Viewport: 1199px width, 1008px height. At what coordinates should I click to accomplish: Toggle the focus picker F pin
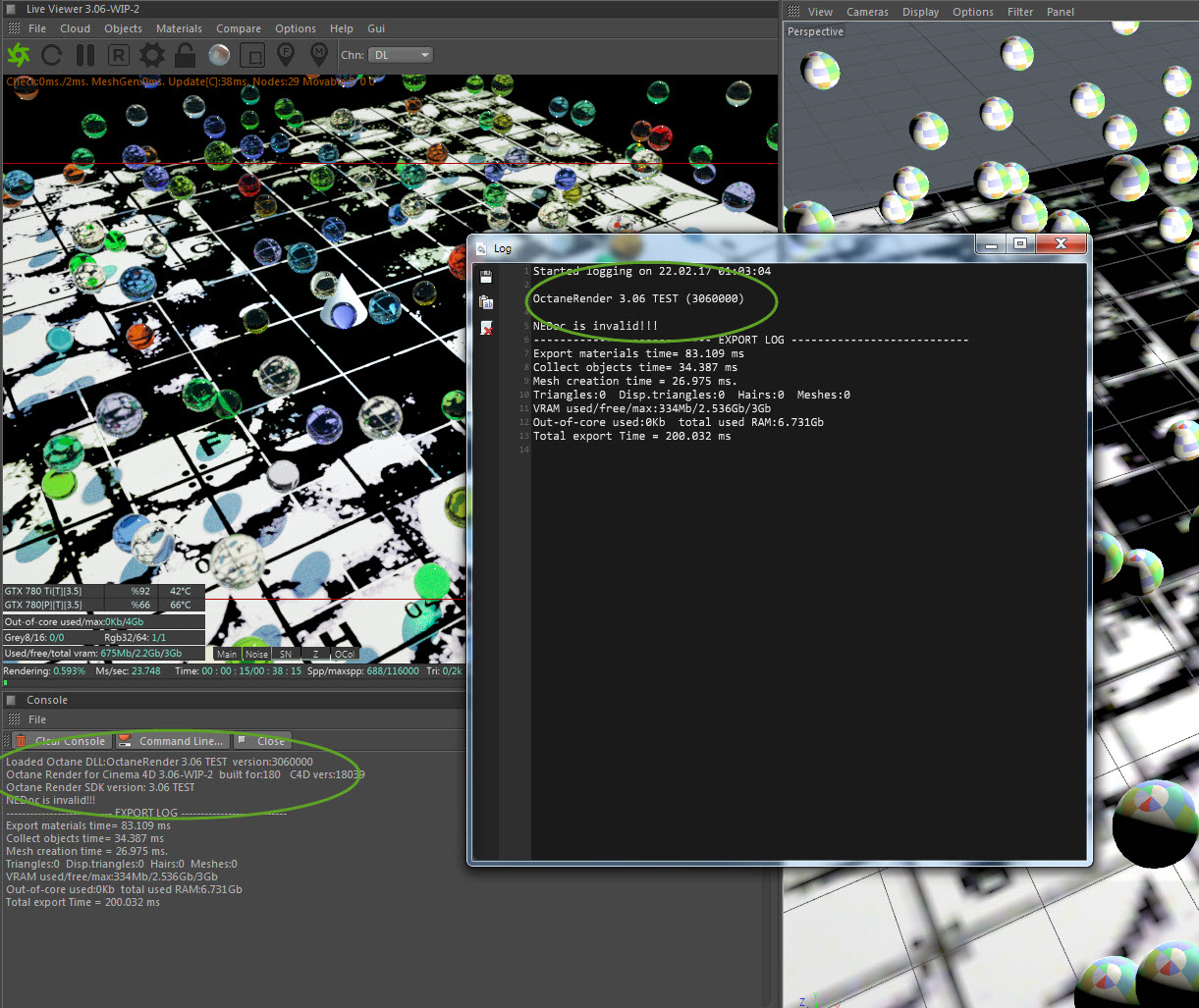pos(286,55)
